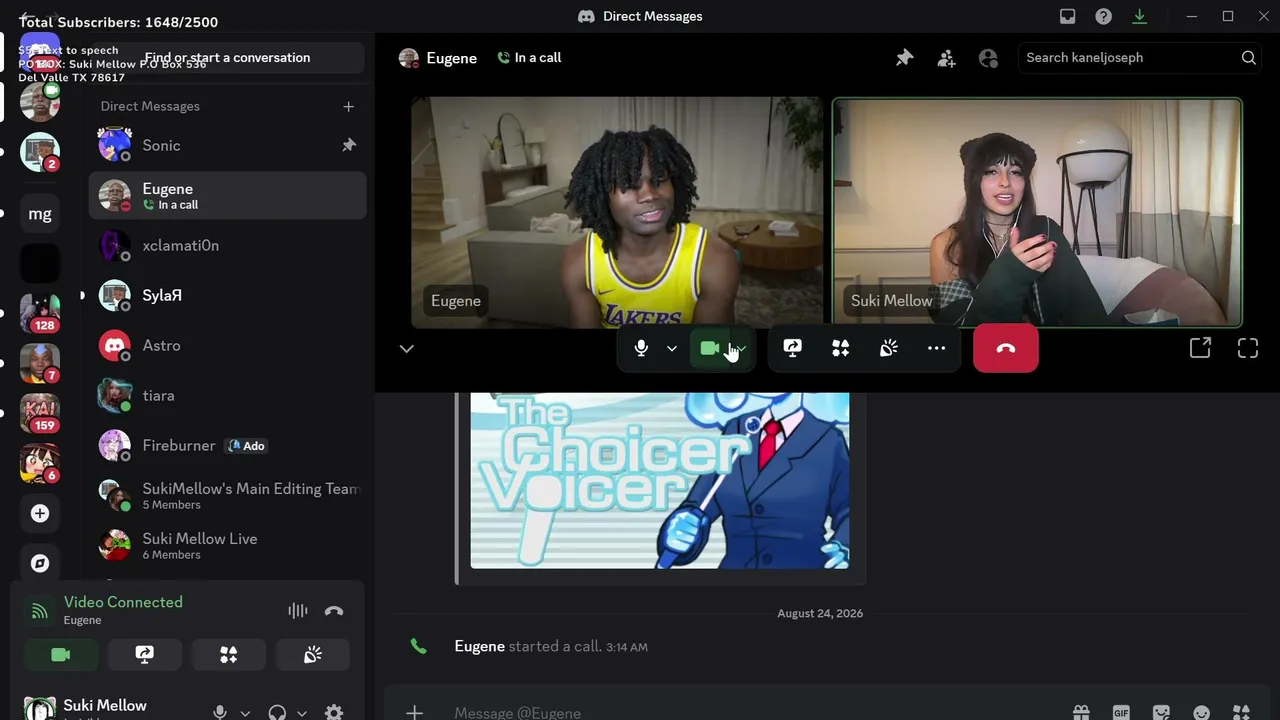Open the SylaЯ direct message
The image size is (1280, 720).
[227, 295]
